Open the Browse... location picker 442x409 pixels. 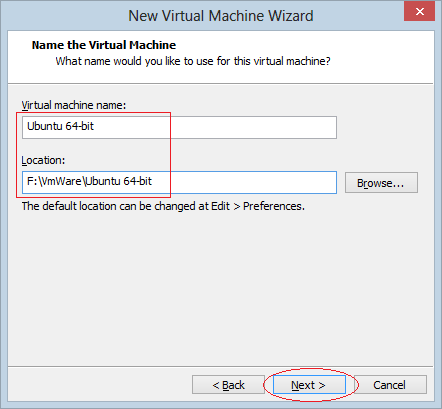381,183
